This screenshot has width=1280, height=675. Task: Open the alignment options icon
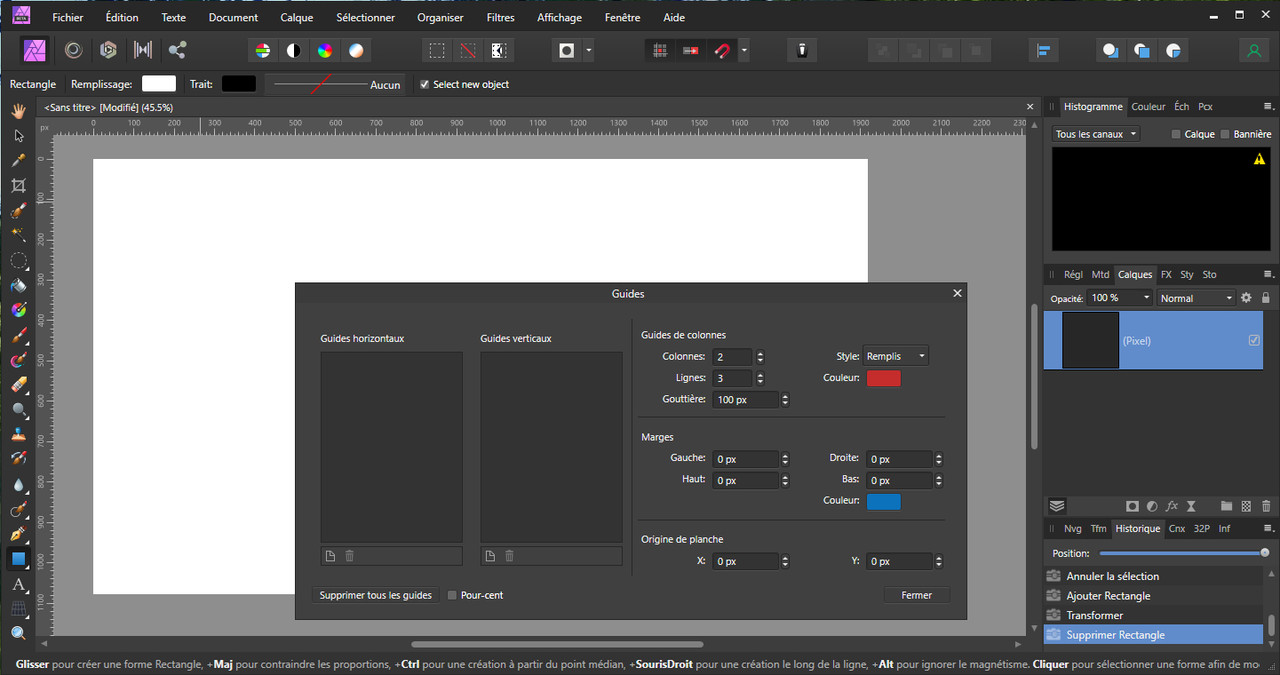[1043, 50]
